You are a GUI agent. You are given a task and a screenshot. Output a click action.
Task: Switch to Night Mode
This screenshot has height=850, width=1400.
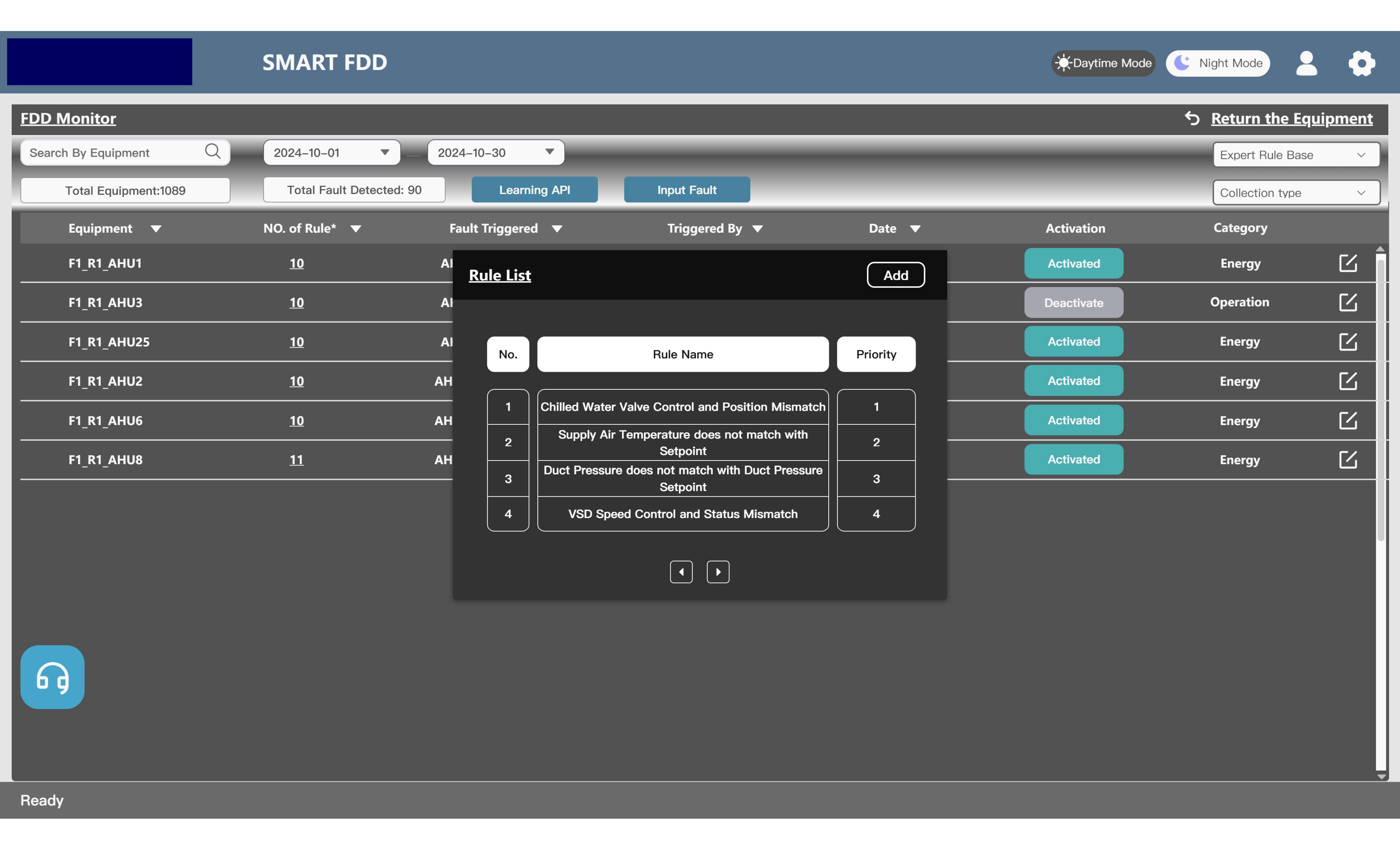click(1218, 63)
